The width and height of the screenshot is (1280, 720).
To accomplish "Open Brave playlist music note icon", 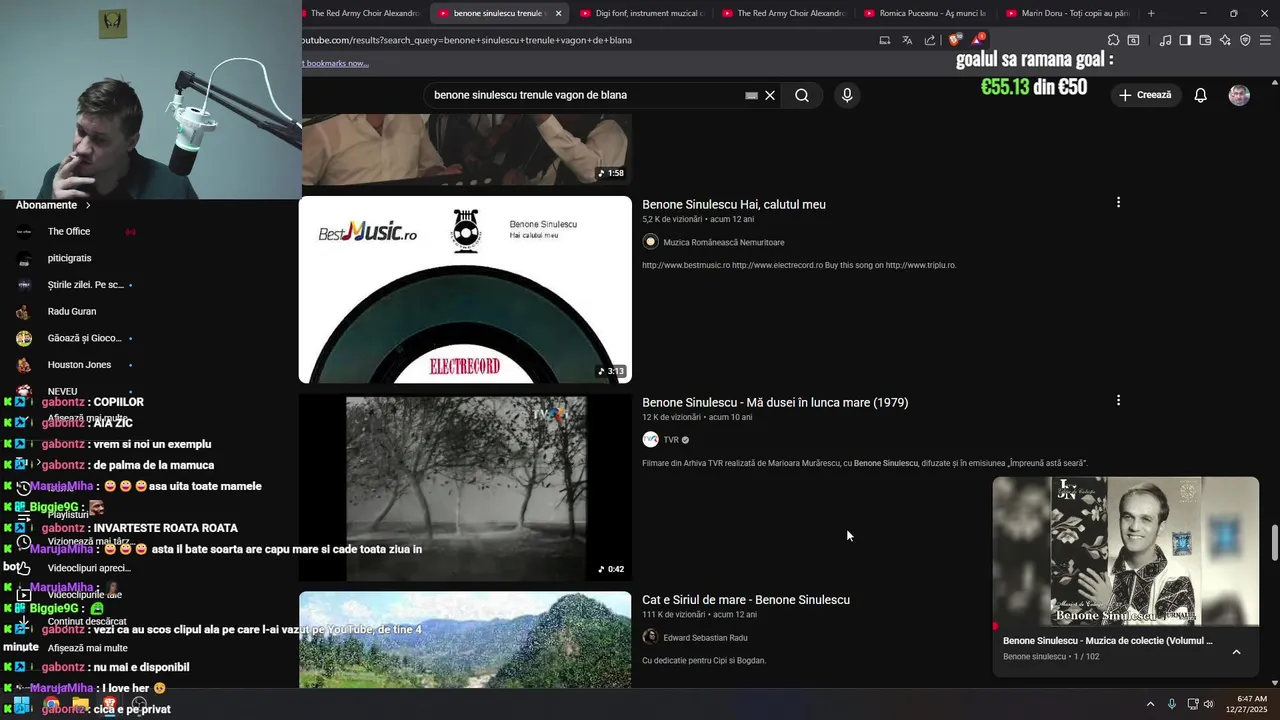I will point(1165,40).
